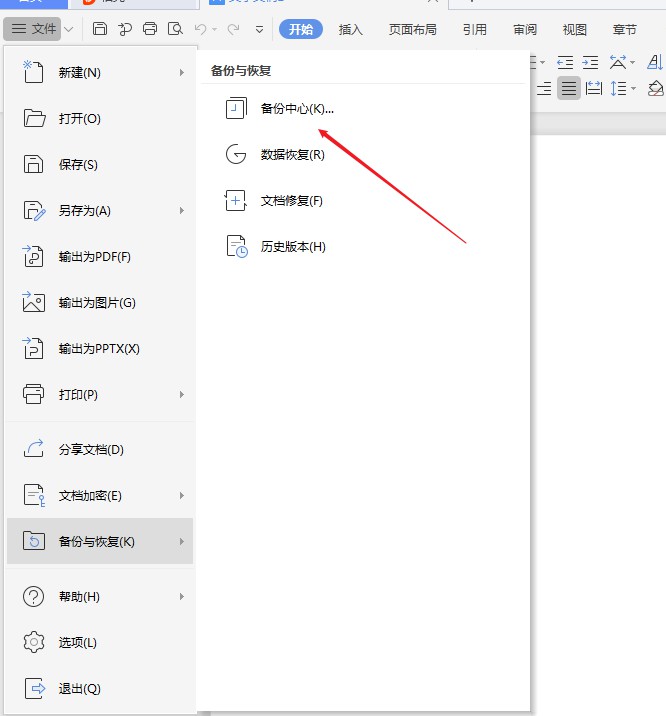Click the increase indent icon
666x716 pixels.
[590, 62]
